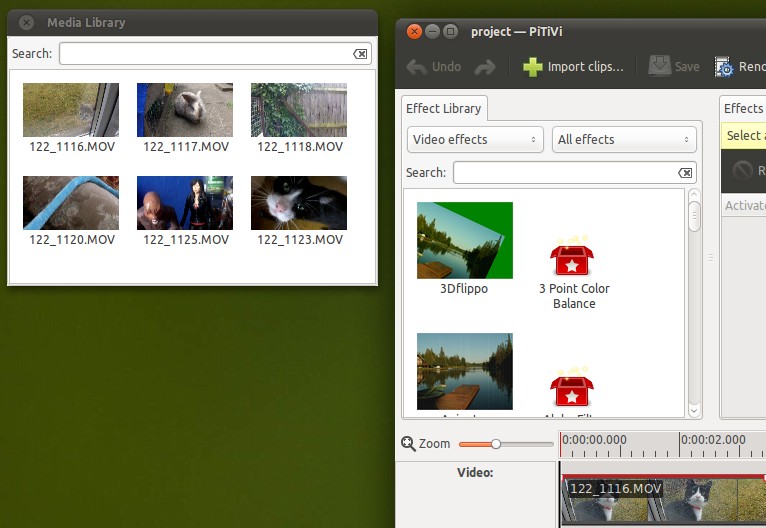Switch to the Effect Library tab

[x=444, y=108]
